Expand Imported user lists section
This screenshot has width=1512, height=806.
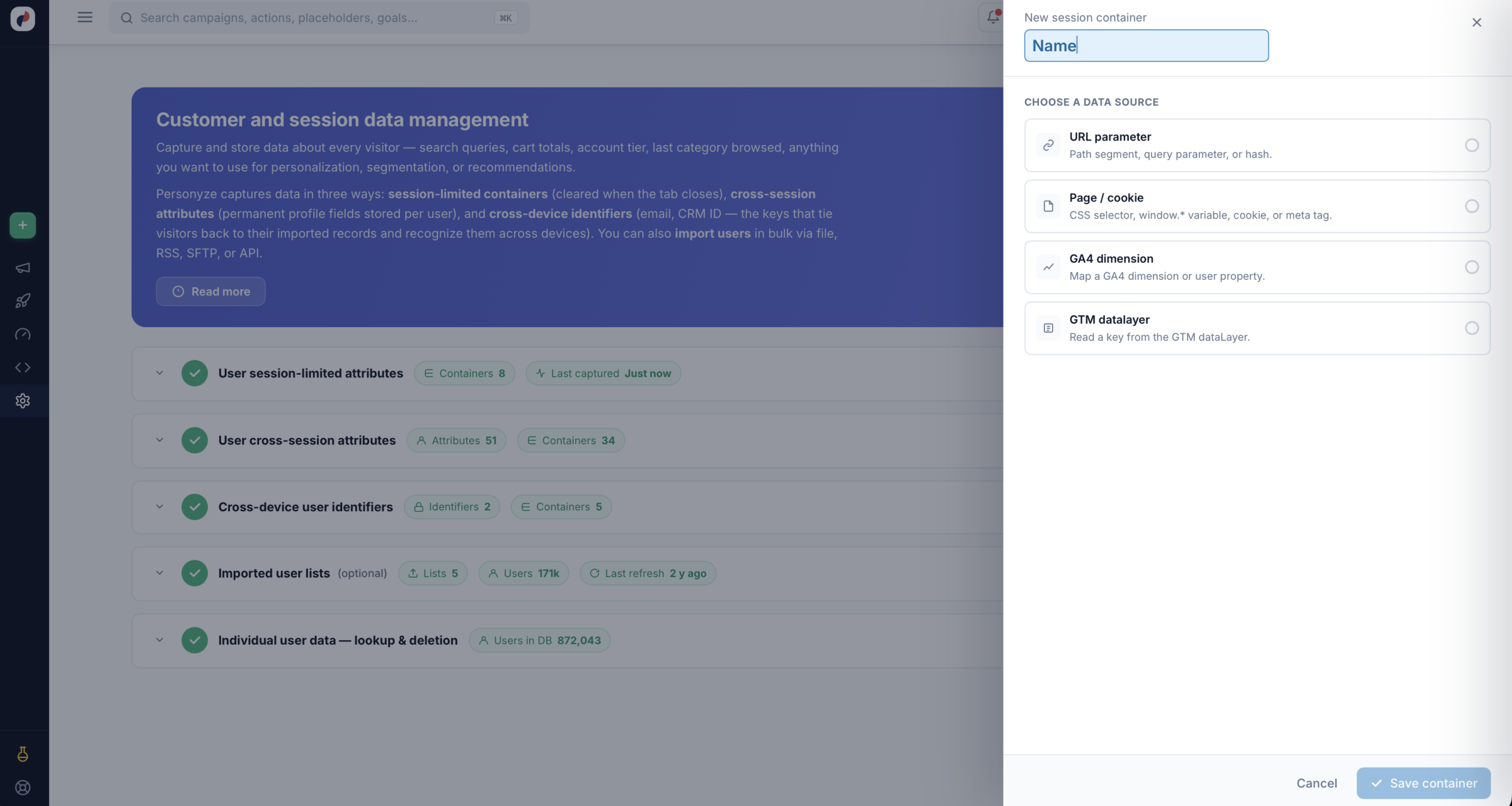pos(159,573)
